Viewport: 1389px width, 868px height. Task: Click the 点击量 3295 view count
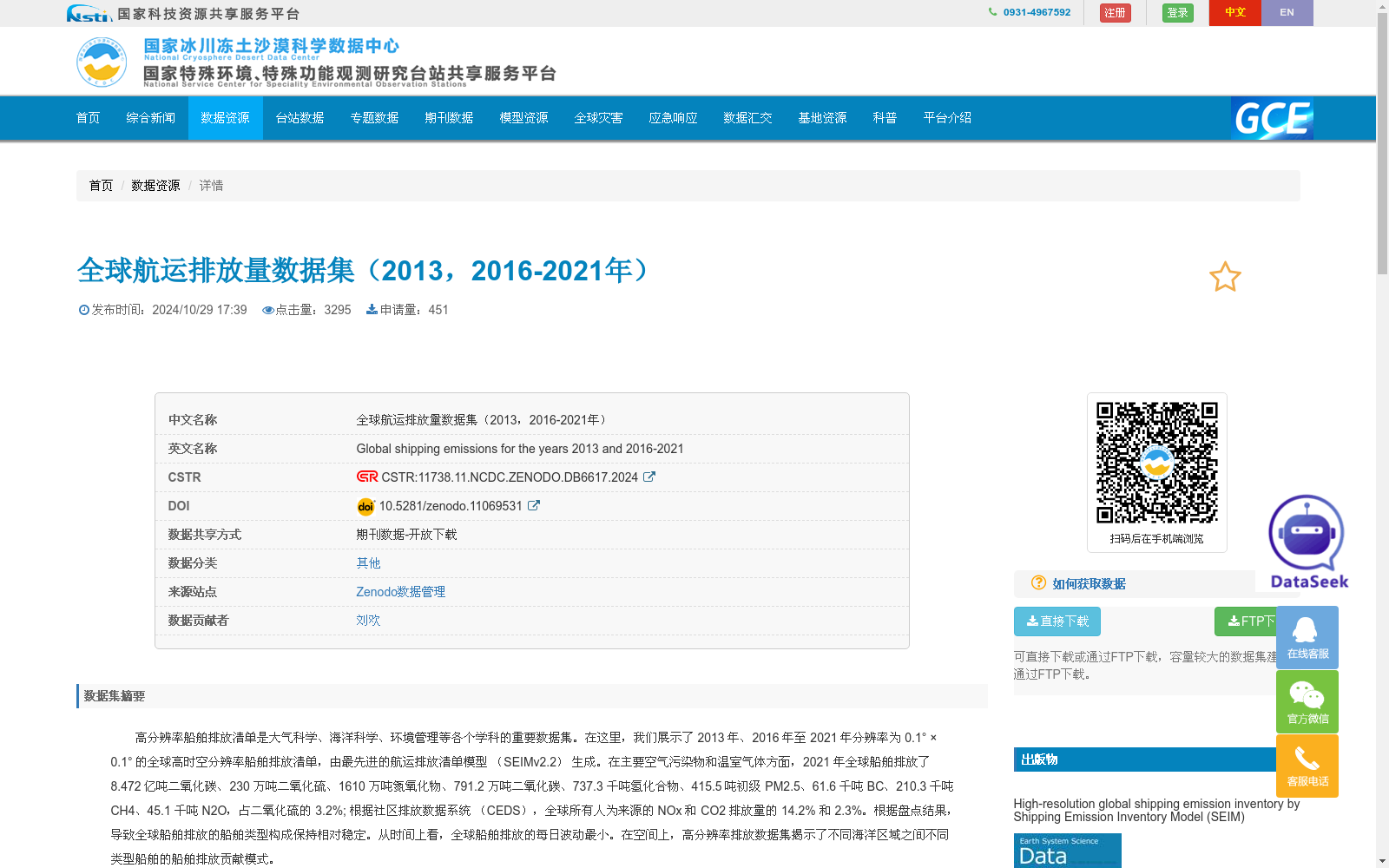pos(306,310)
